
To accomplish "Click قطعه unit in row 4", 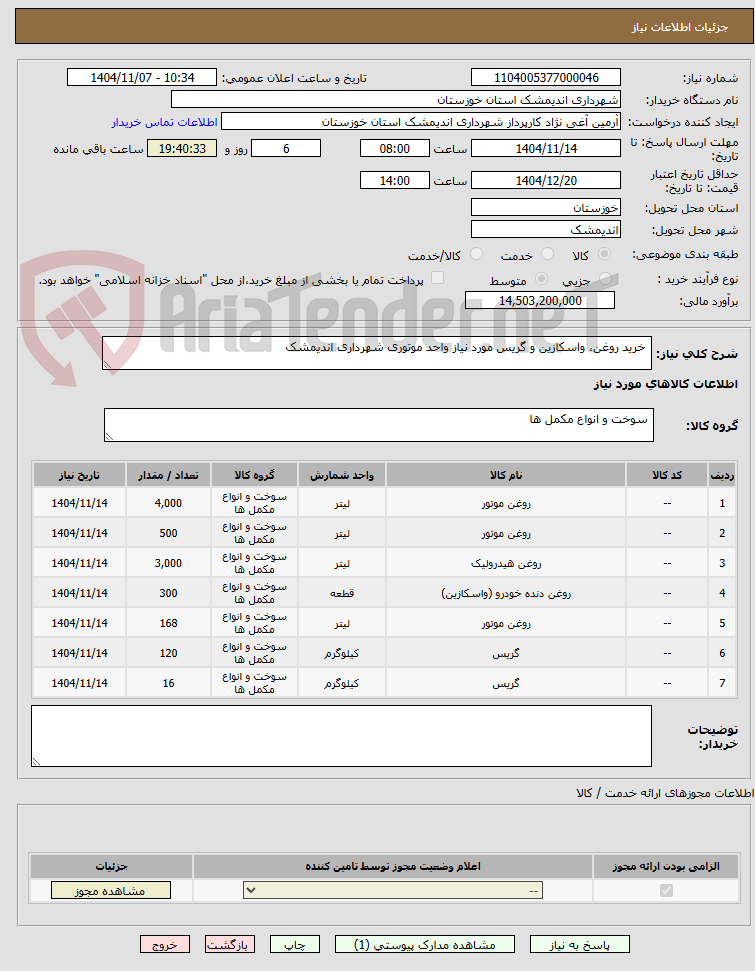I will (342, 593).
